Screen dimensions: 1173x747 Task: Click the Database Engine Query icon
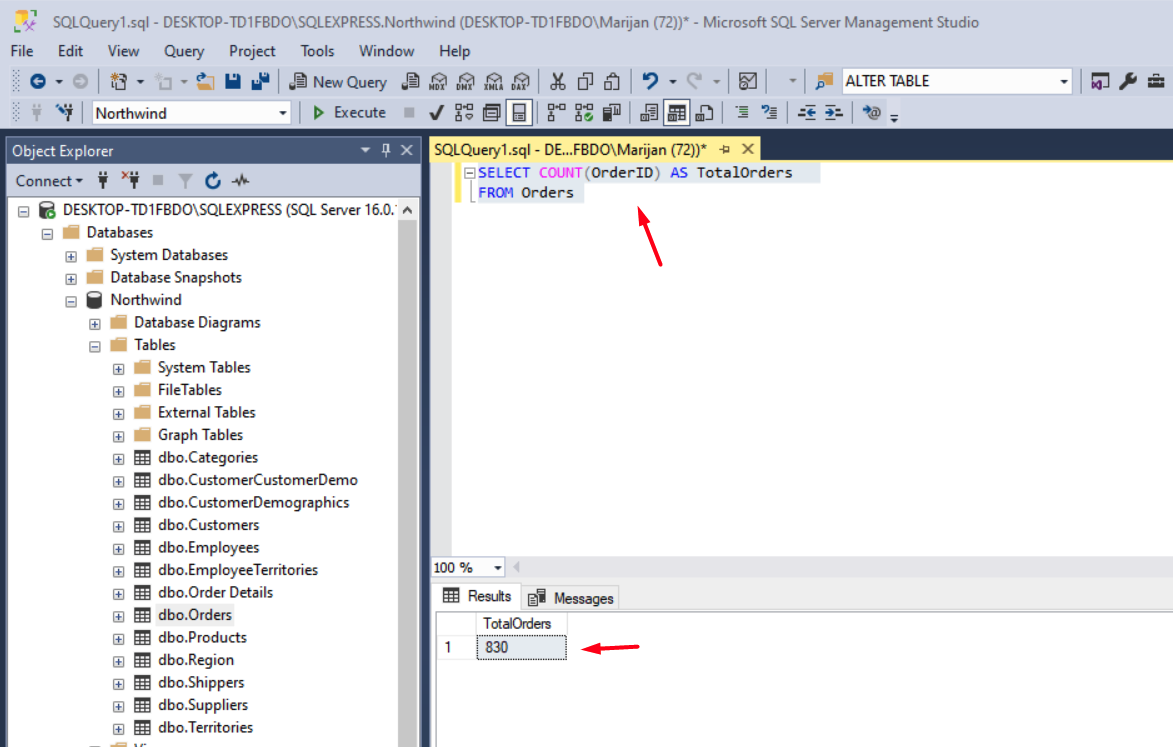tap(410, 82)
